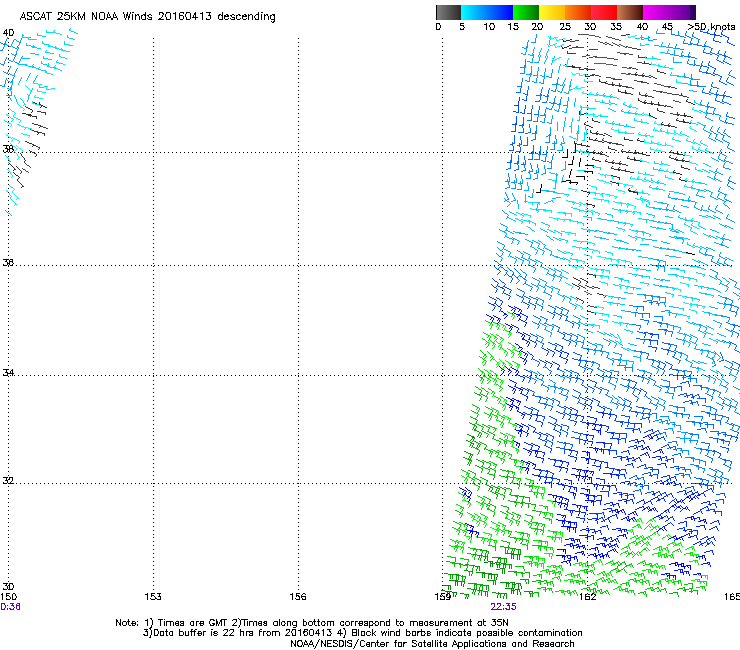Click the legend tick label '20'
Screen dimensions: 740x650
tap(538, 27)
